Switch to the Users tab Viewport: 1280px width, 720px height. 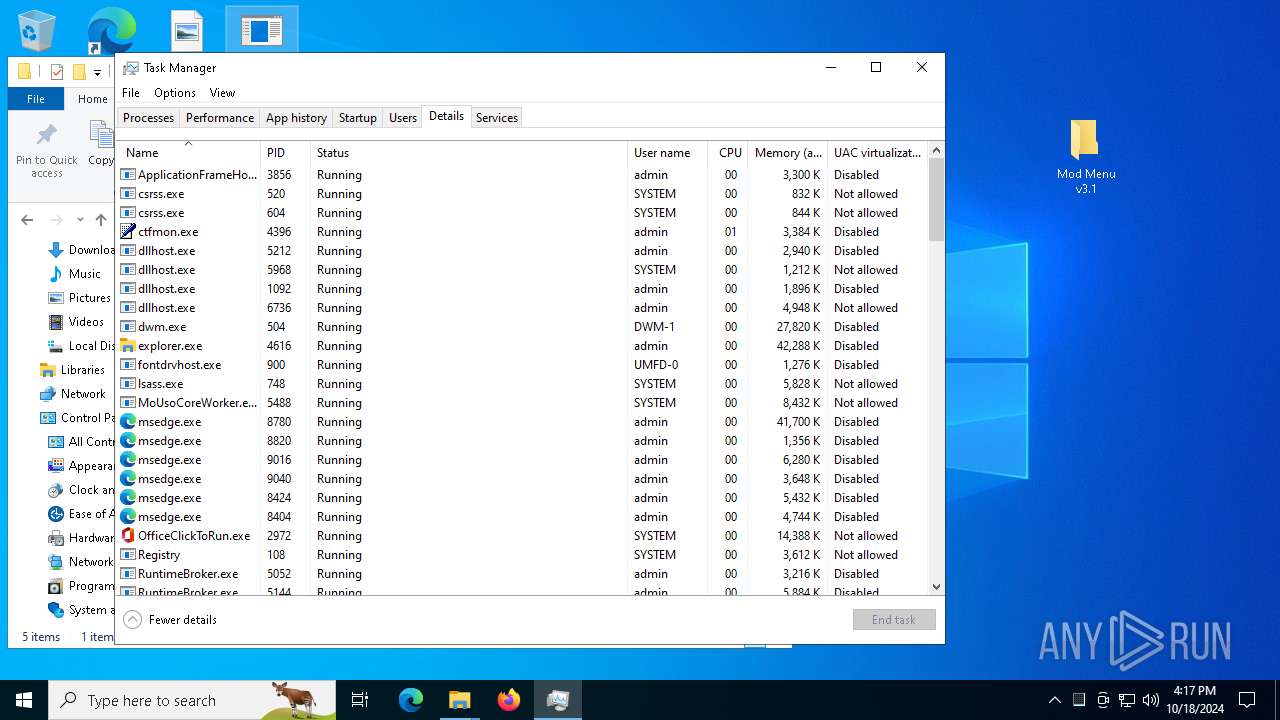click(403, 118)
